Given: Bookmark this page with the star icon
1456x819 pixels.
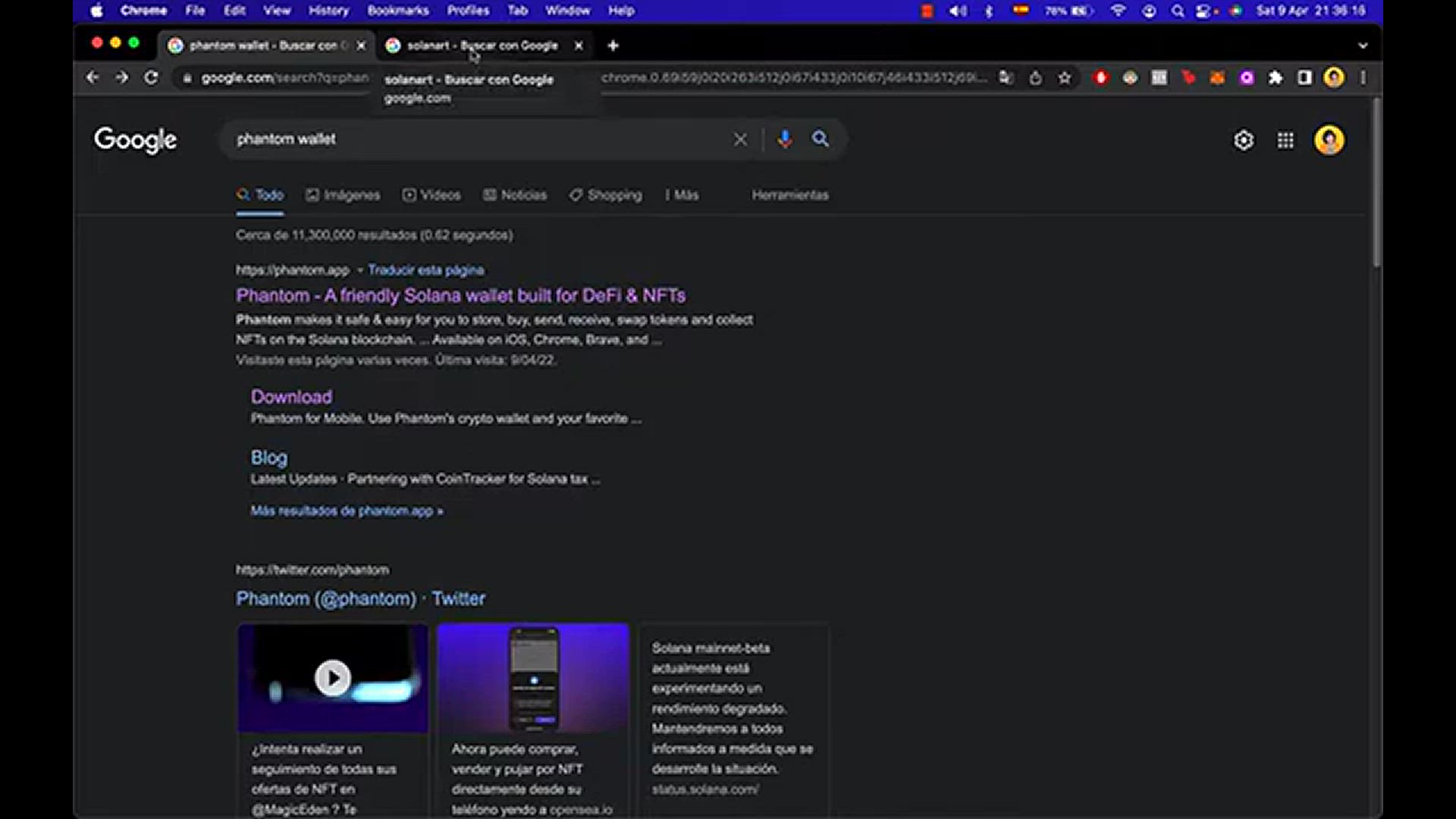Looking at the screenshot, I should click(x=1065, y=77).
